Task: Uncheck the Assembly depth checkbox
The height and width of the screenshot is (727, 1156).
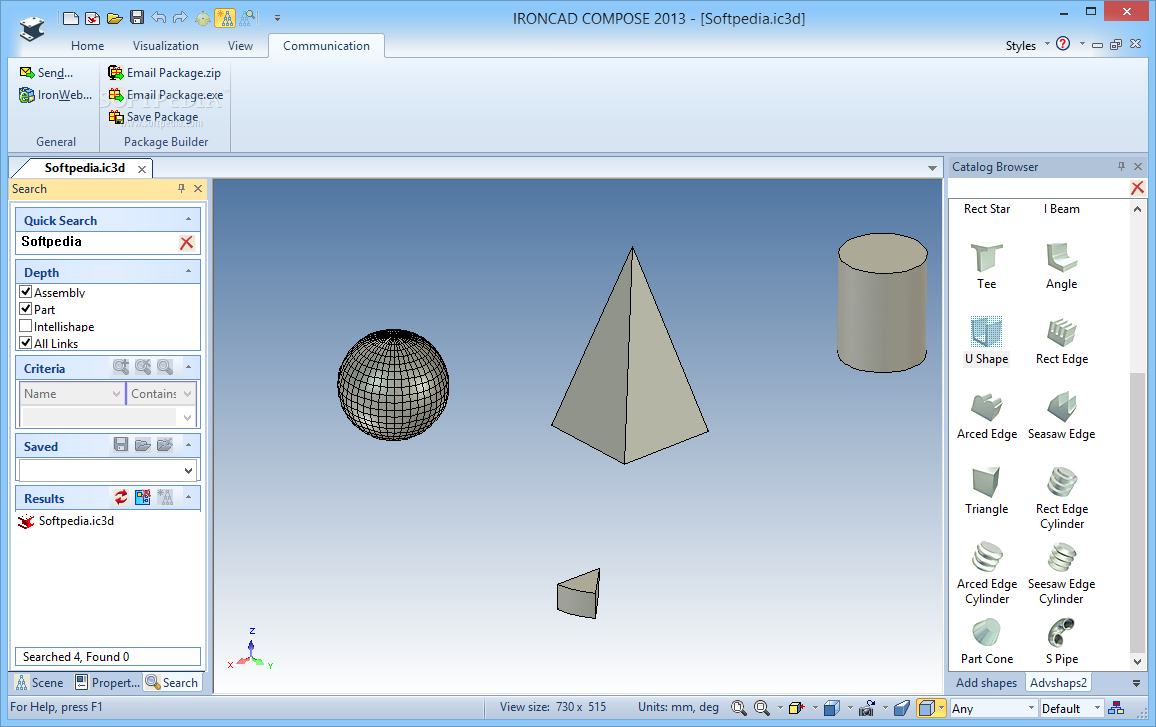Action: pos(26,292)
